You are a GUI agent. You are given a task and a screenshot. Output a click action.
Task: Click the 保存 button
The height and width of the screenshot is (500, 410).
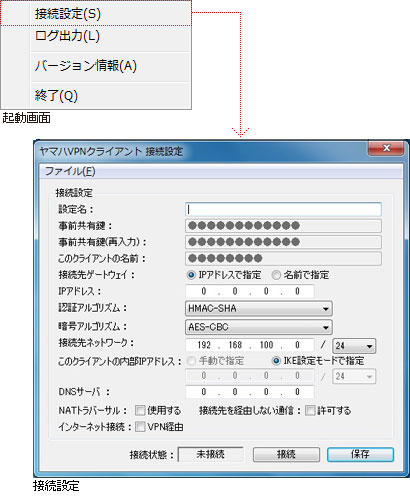(x=360, y=454)
